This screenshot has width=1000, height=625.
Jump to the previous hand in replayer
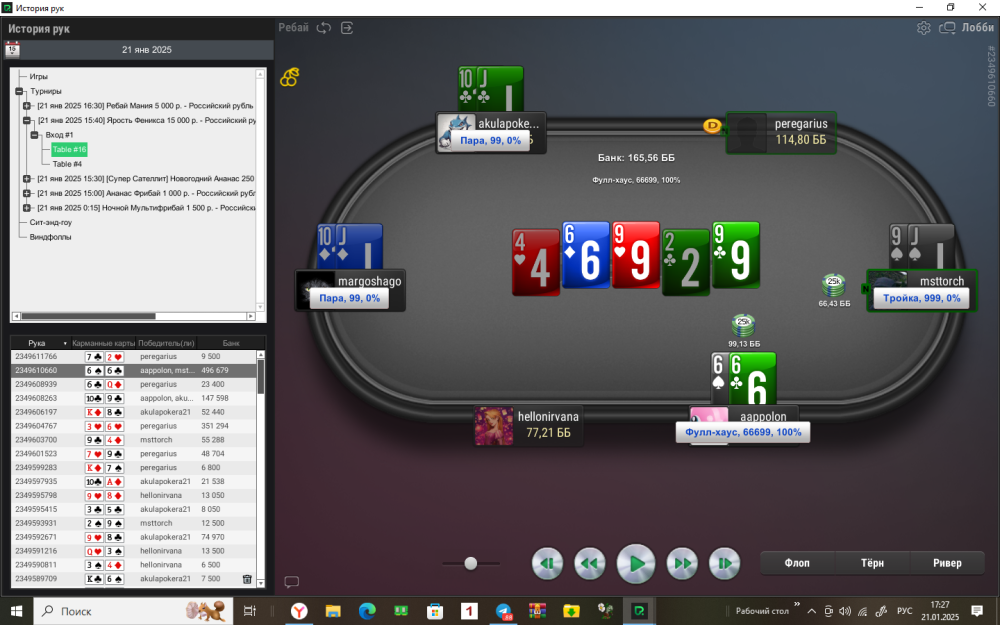click(x=546, y=564)
